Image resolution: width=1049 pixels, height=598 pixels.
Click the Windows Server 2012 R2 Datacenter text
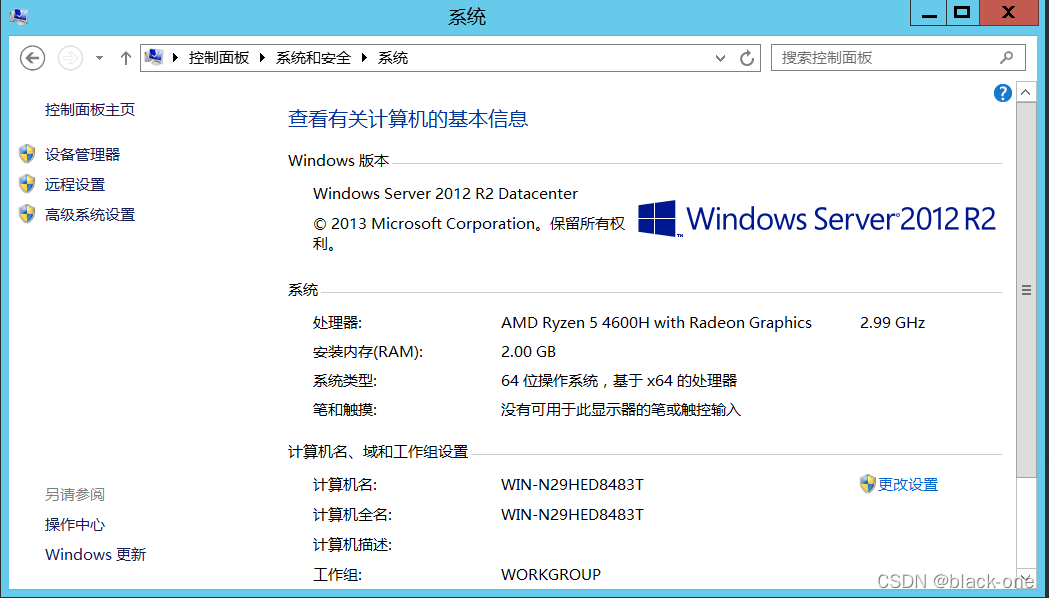(x=446, y=194)
